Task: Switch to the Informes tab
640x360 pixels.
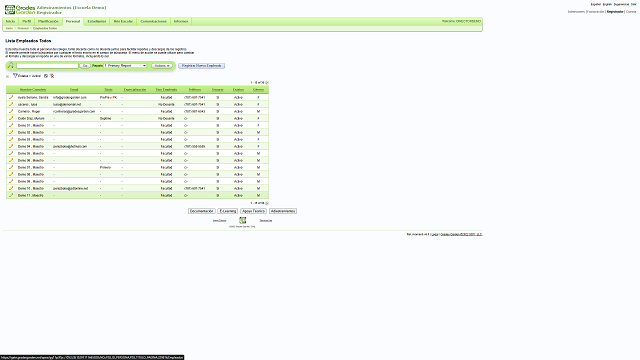Action: (181, 21)
